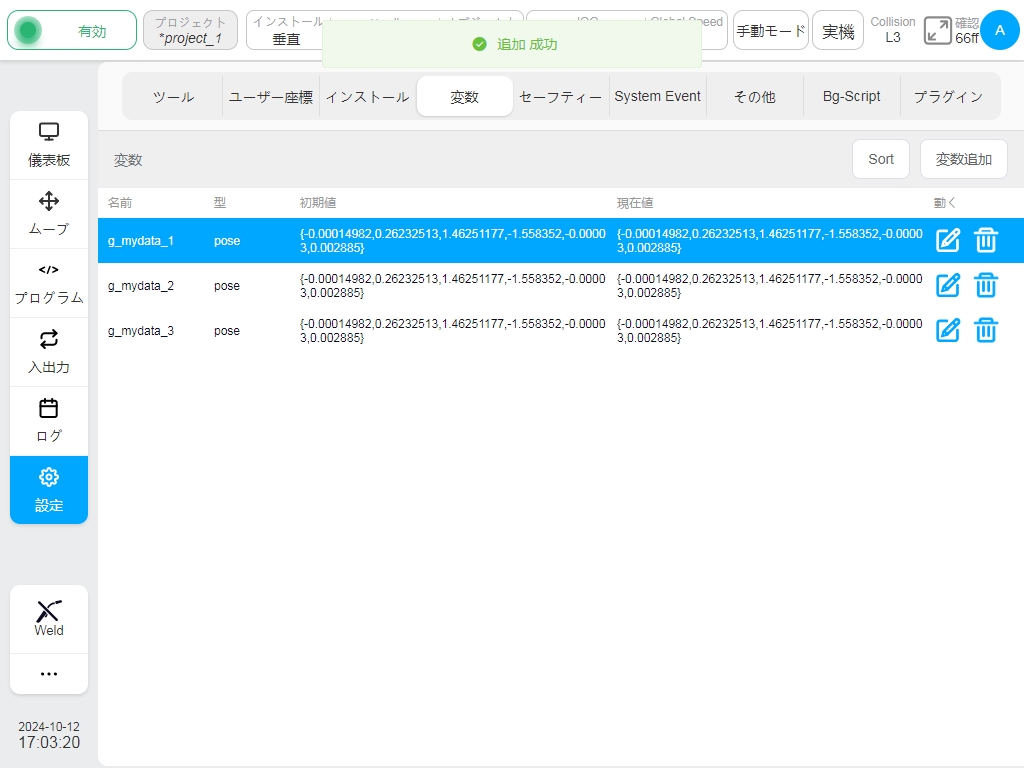Switch to the セーフティー tab
1024x768 pixels.
click(560, 97)
